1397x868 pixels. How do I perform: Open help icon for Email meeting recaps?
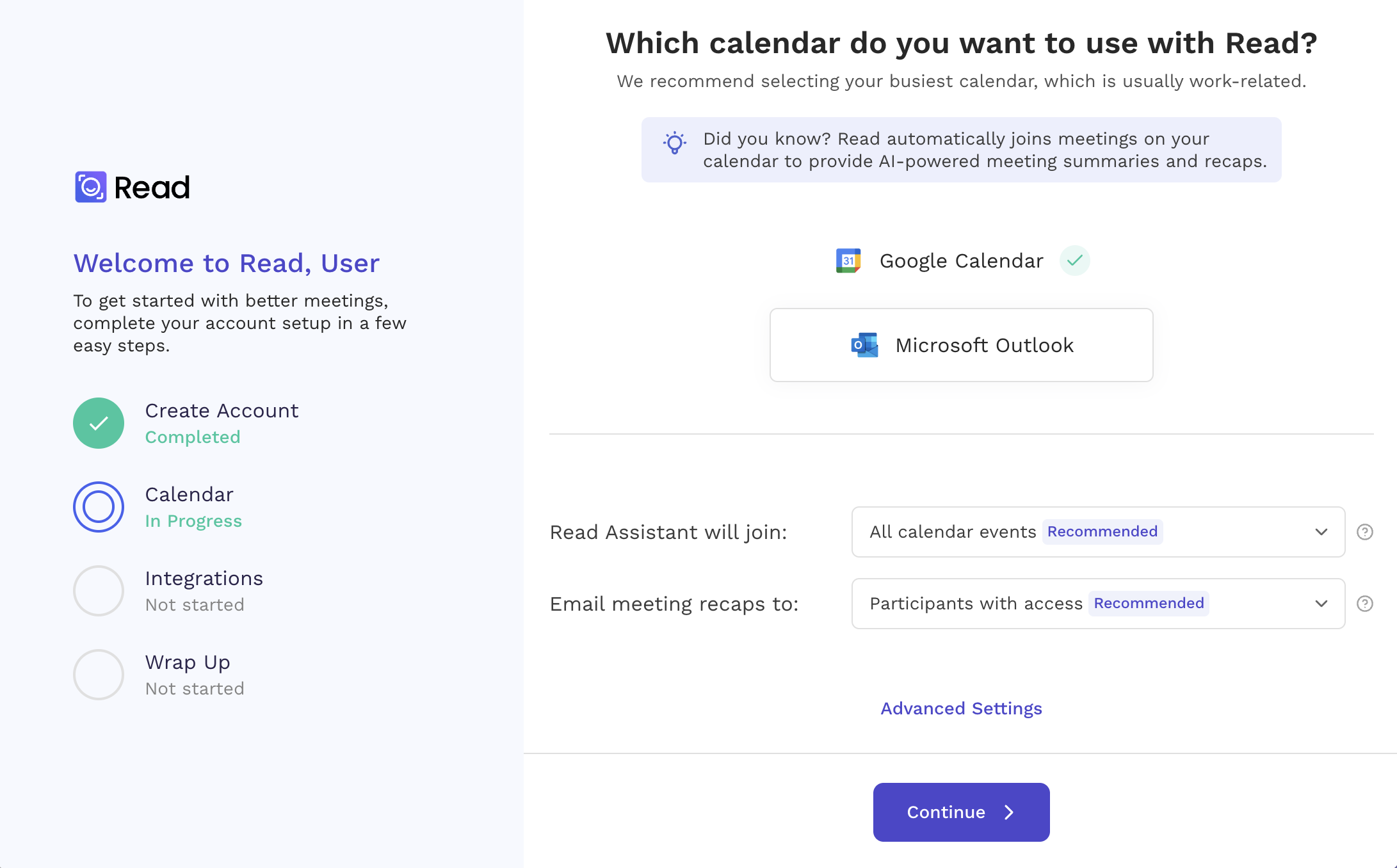tap(1364, 604)
